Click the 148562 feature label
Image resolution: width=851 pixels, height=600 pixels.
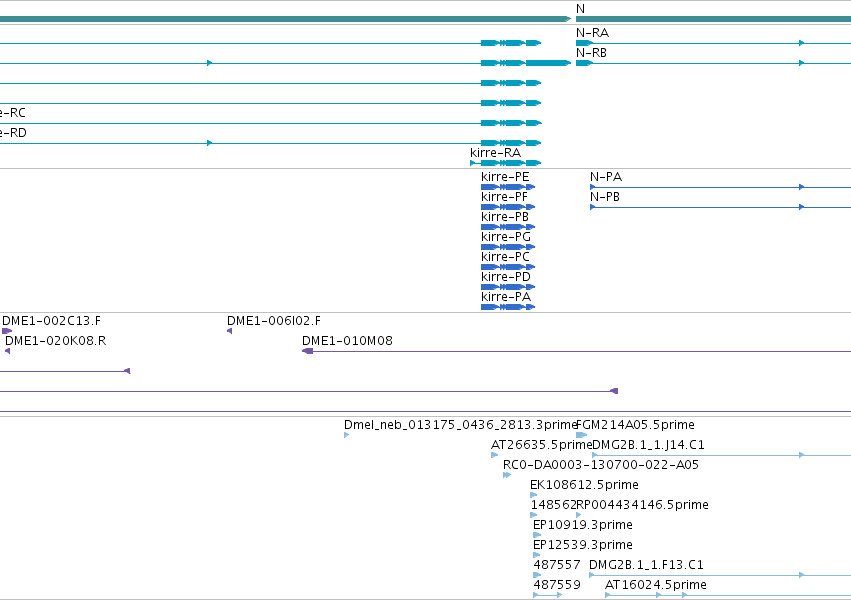552,505
